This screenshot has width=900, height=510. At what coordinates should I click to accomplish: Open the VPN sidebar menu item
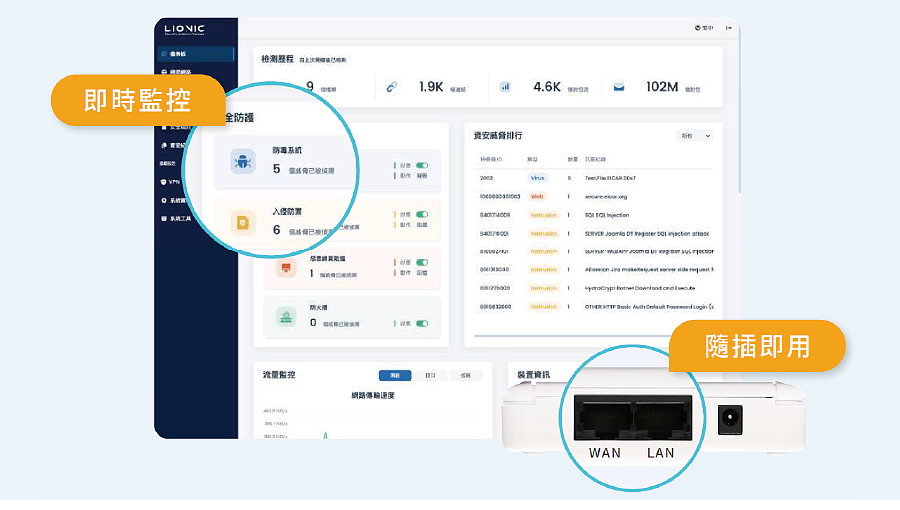(170, 182)
